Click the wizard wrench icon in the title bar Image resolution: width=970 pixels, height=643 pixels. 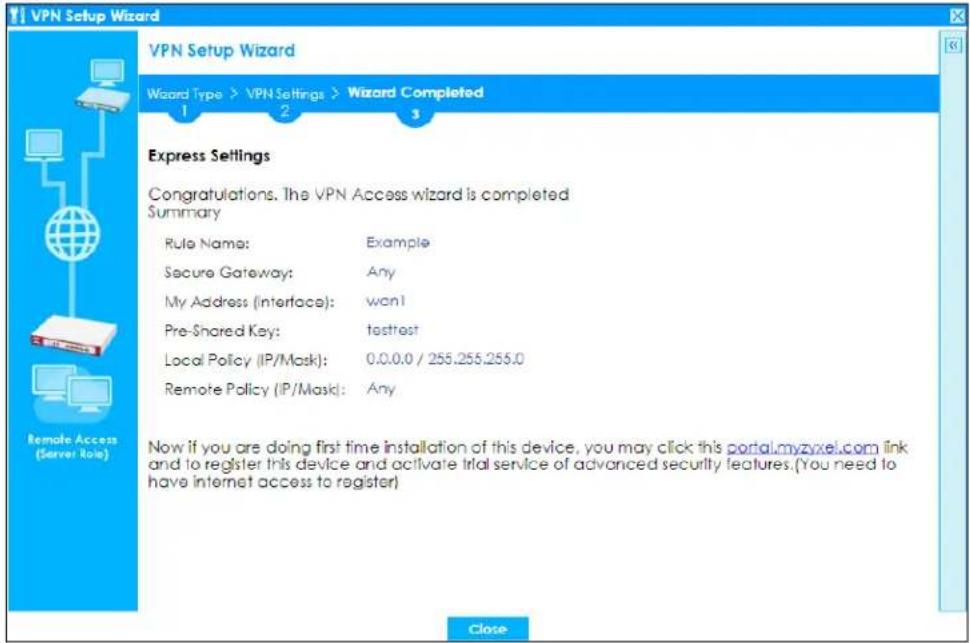(18, 15)
